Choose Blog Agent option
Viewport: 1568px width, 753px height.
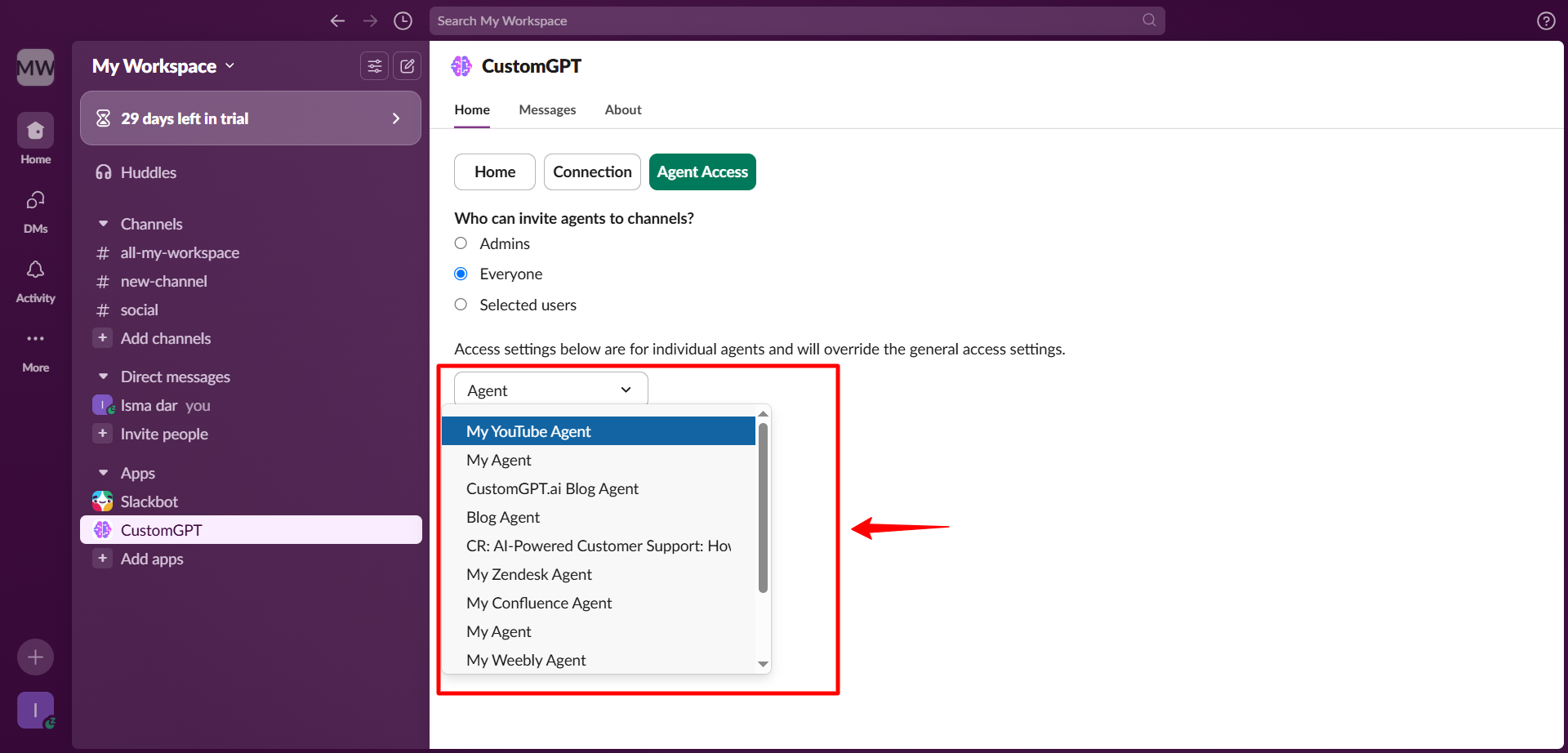tap(599, 517)
